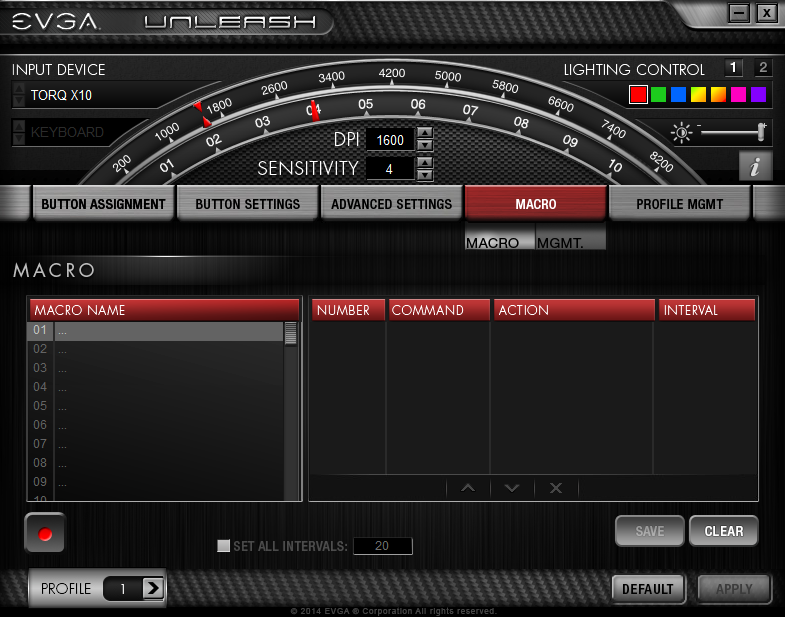Select lighting control profile 1
The height and width of the screenshot is (617, 785).
pyautogui.click(x=734, y=68)
